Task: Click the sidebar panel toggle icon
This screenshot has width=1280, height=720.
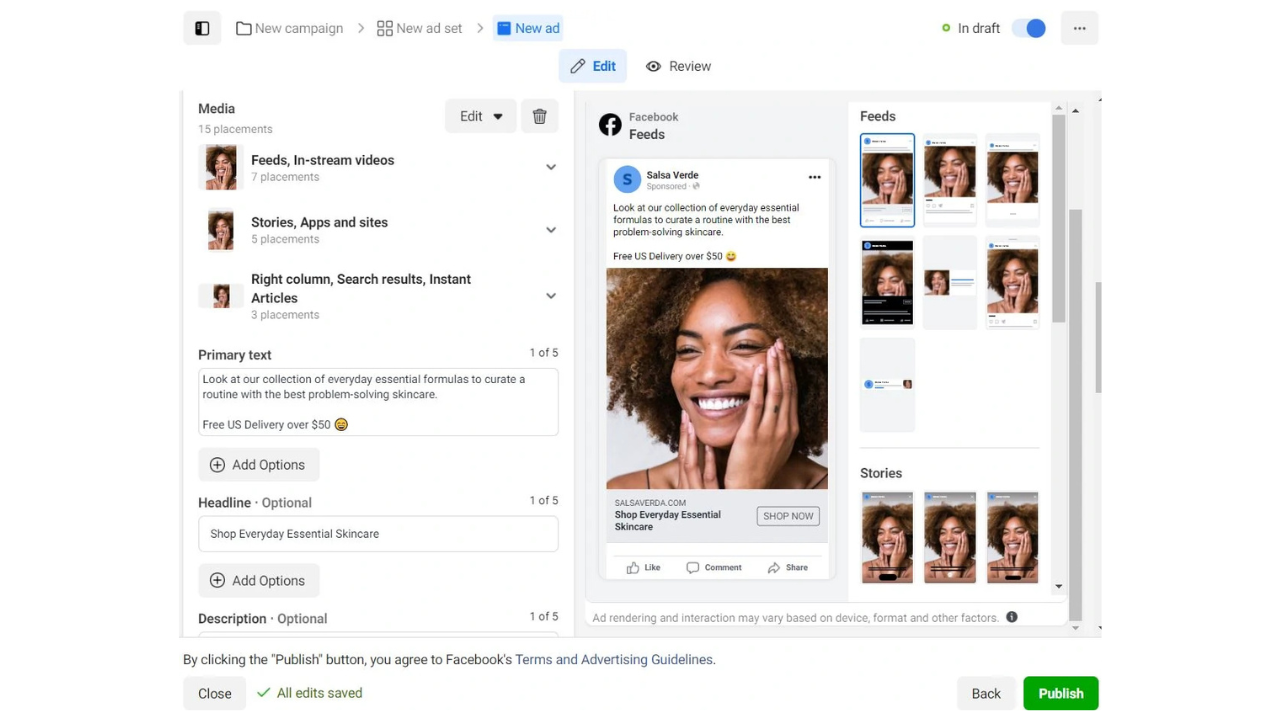Action: [202, 28]
